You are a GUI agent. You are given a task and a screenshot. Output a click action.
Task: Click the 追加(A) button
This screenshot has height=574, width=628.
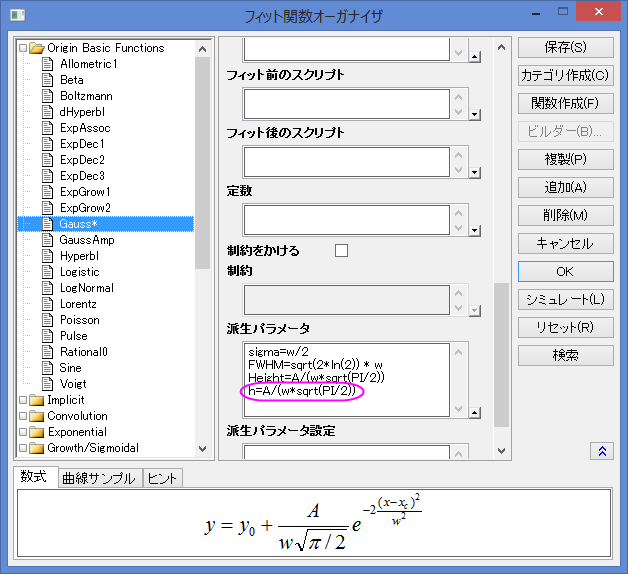pos(566,187)
